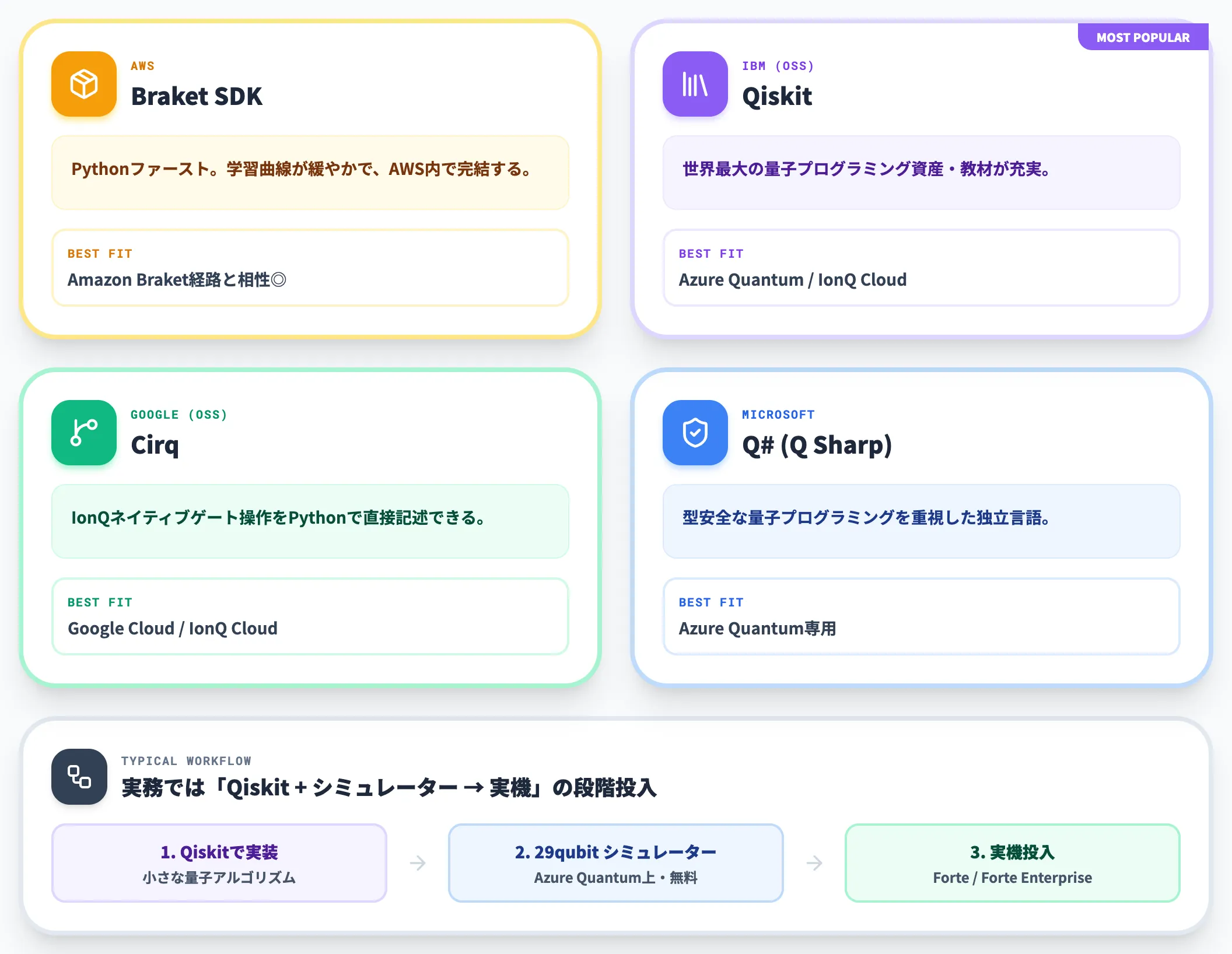
Task: Click the 'Pythonファースト。' description box
Action: point(310,173)
